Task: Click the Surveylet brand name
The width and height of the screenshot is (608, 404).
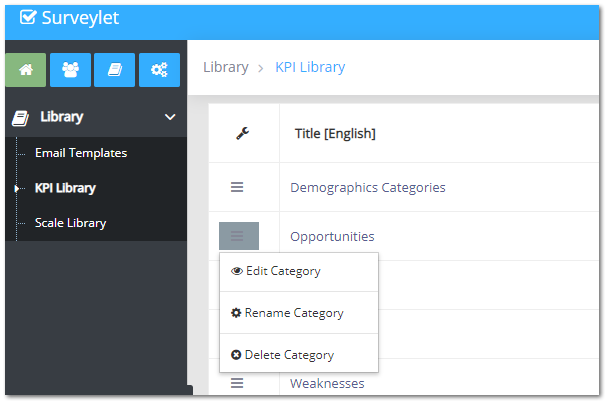Action: [x=80, y=18]
